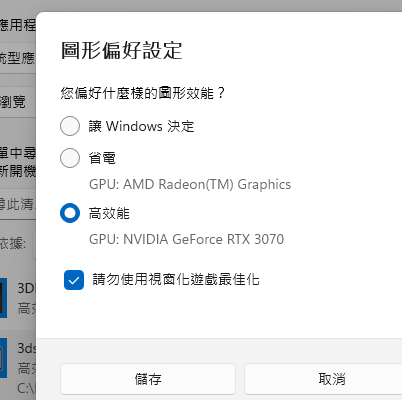The width and height of the screenshot is (402, 400).
Task: Select the 3ds app name in background list
Action: click(26, 348)
